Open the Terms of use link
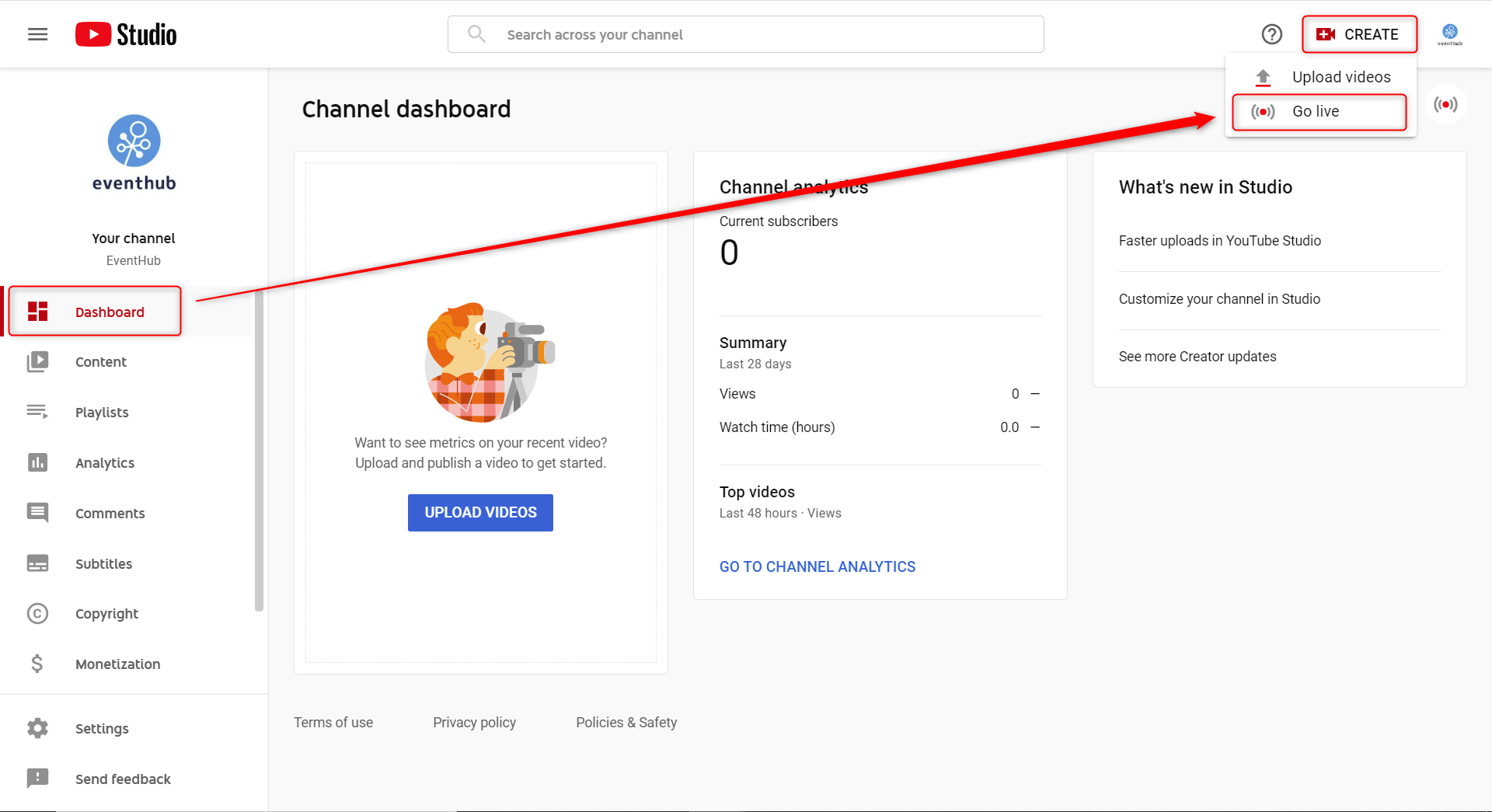Screen dimensions: 1492x812 click(x=333, y=723)
